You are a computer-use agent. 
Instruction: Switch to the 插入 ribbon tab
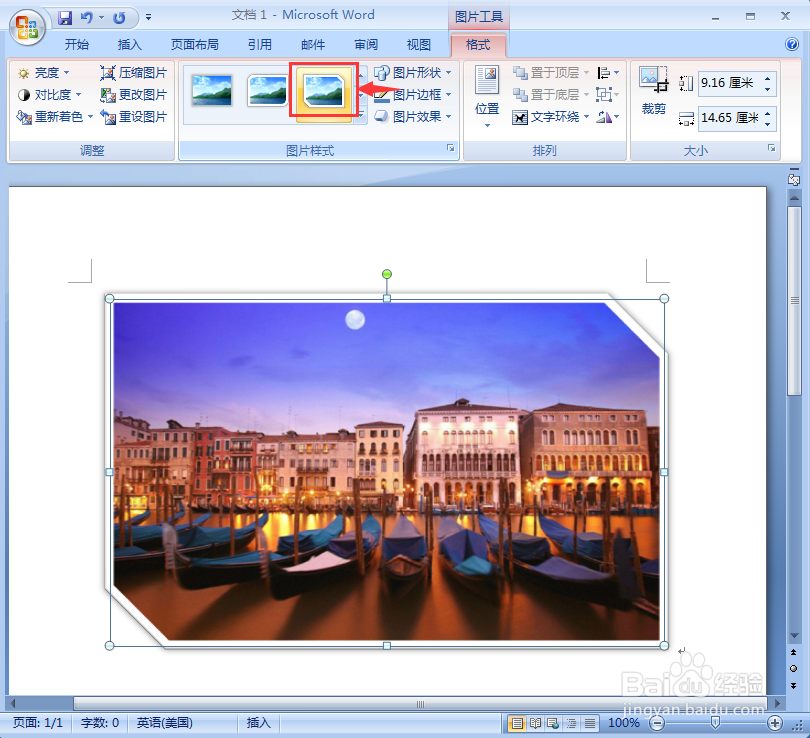129,44
